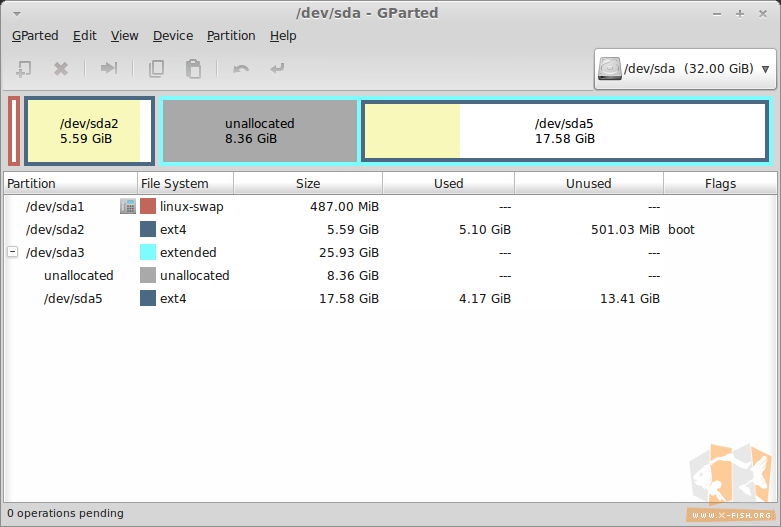Select the unallocated 8.36 GiB block in disk map
The width and height of the screenshot is (781, 527).
(260, 131)
